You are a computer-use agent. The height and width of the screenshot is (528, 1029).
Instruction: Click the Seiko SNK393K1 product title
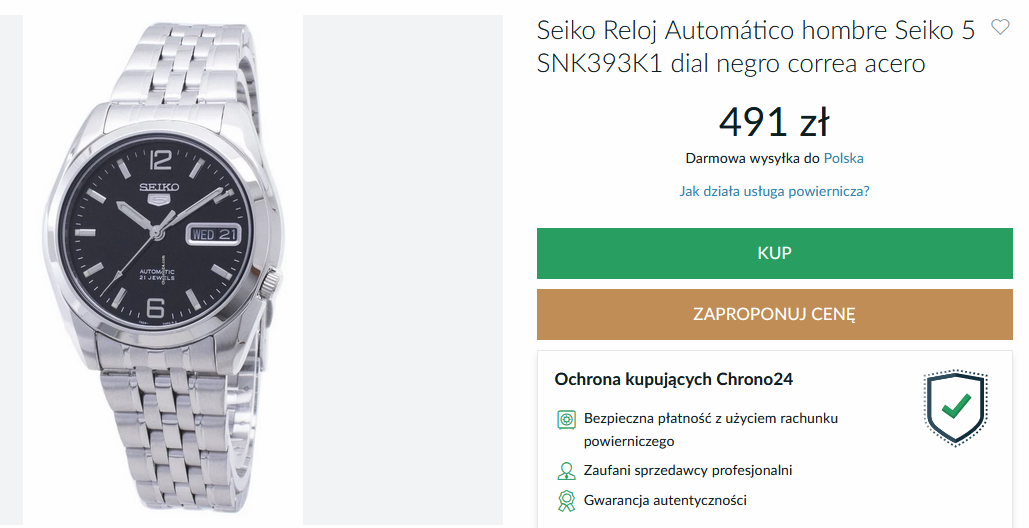coord(755,47)
